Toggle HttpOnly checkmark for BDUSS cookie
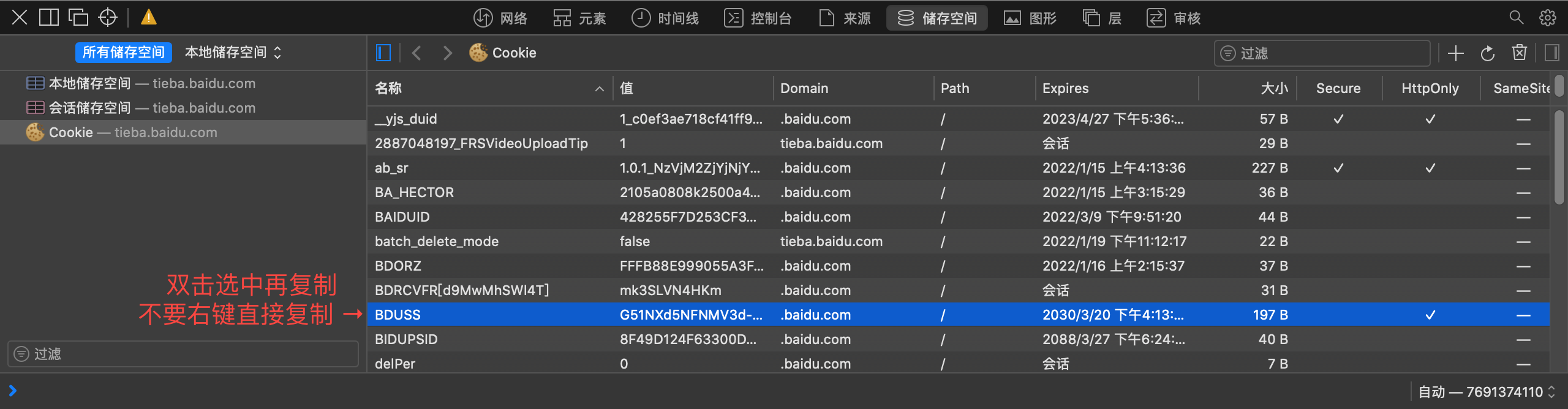The image size is (1568, 409). point(1431,315)
